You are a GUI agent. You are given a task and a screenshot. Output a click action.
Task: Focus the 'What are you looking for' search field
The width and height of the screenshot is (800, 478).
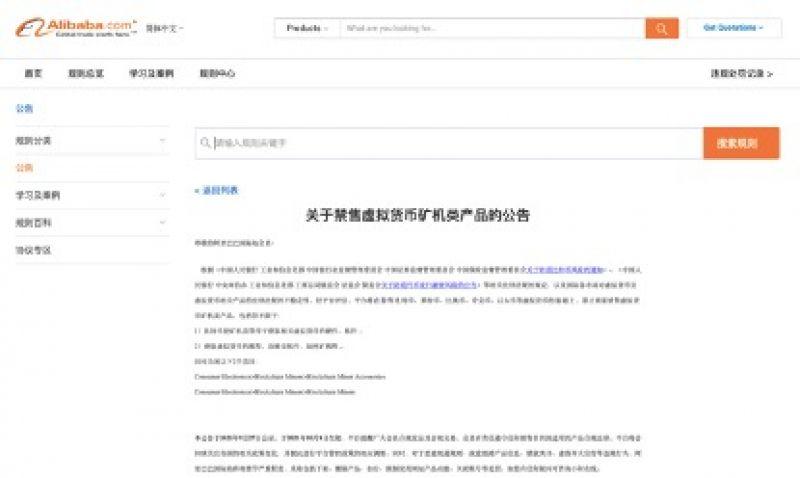point(492,28)
